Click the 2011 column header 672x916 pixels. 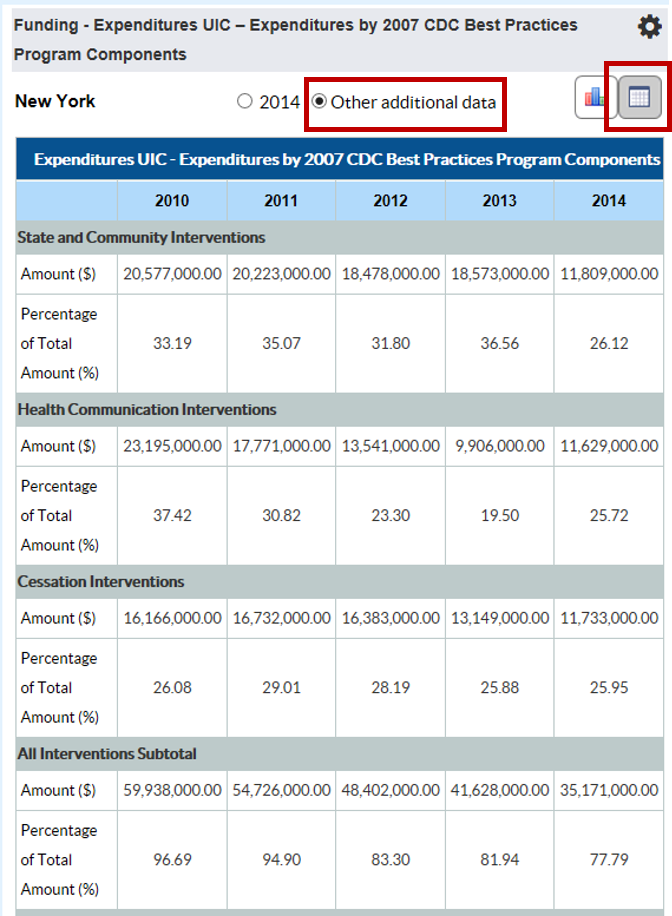[x=280, y=200]
